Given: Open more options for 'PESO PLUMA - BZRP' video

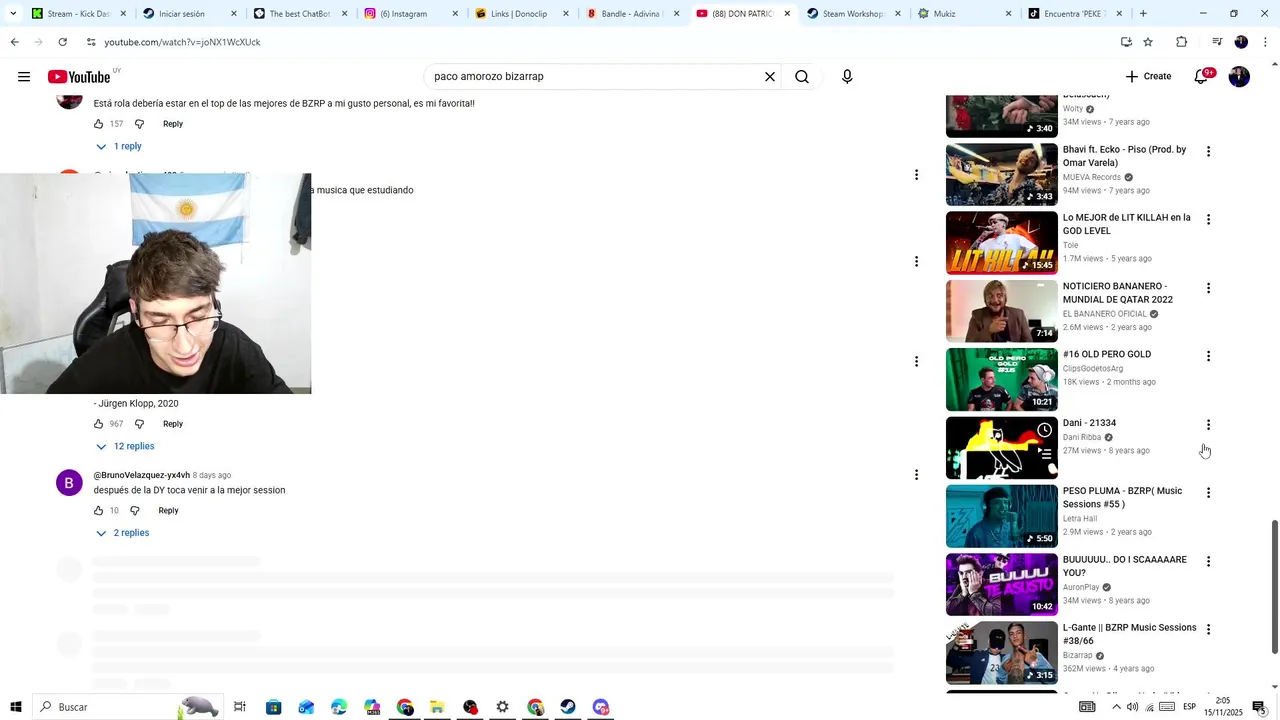Looking at the screenshot, I should pyautogui.click(x=1208, y=493).
